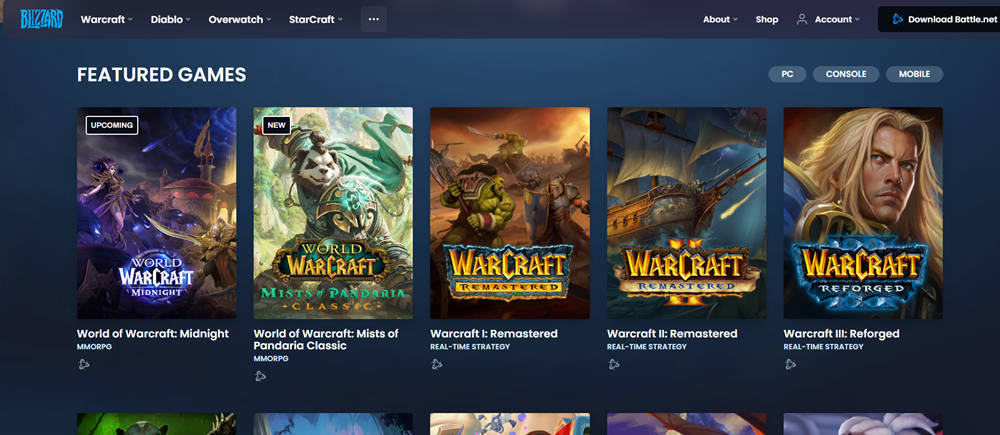Filter featured games by Mobile
Screen dimensions: 1000x435
(x=914, y=74)
